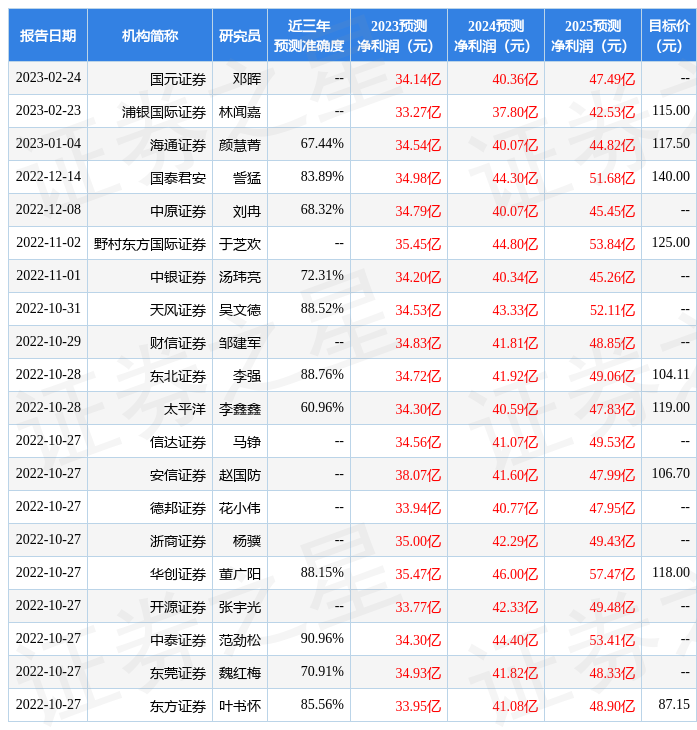Select the date cell 2023-02-24
The width and height of the screenshot is (697, 730).
coord(48,78)
